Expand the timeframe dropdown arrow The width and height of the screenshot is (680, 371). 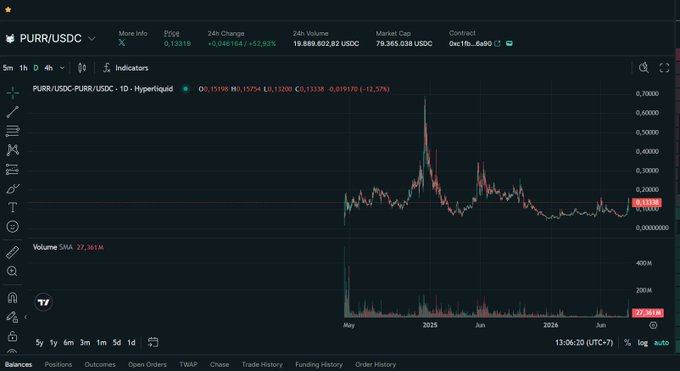pyautogui.click(x=62, y=68)
